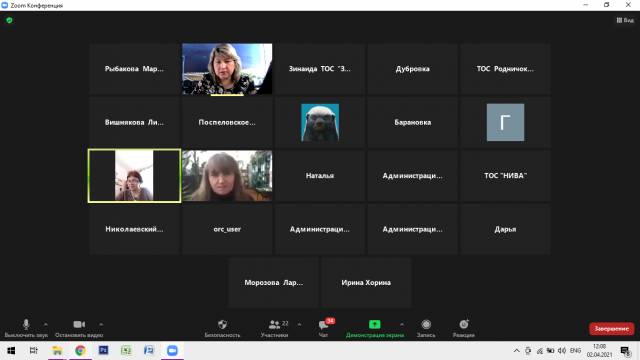
Task: Open the clock showing 02.04.2021
Action: [x=599, y=351]
